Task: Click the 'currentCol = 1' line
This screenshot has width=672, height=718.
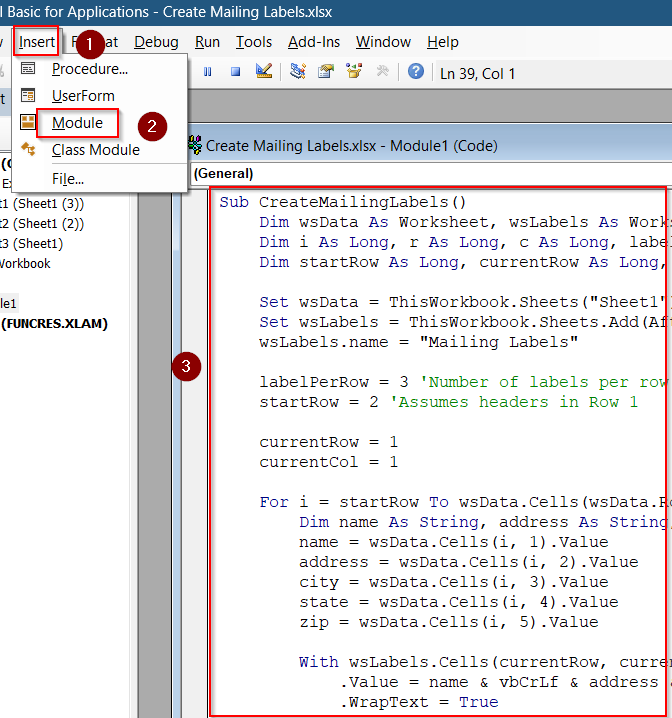Action: (329, 462)
